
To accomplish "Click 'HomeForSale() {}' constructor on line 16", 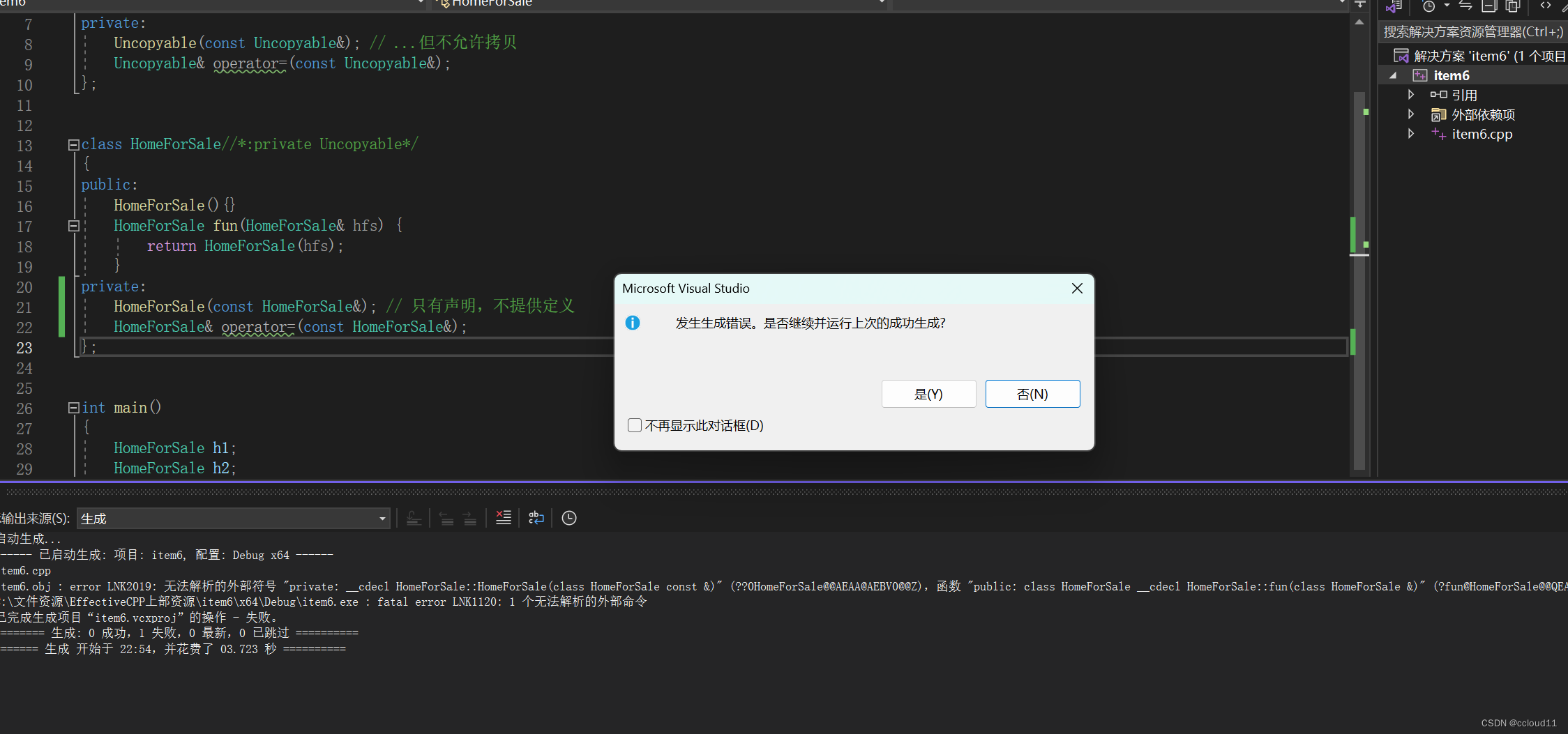I will pos(174,206).
